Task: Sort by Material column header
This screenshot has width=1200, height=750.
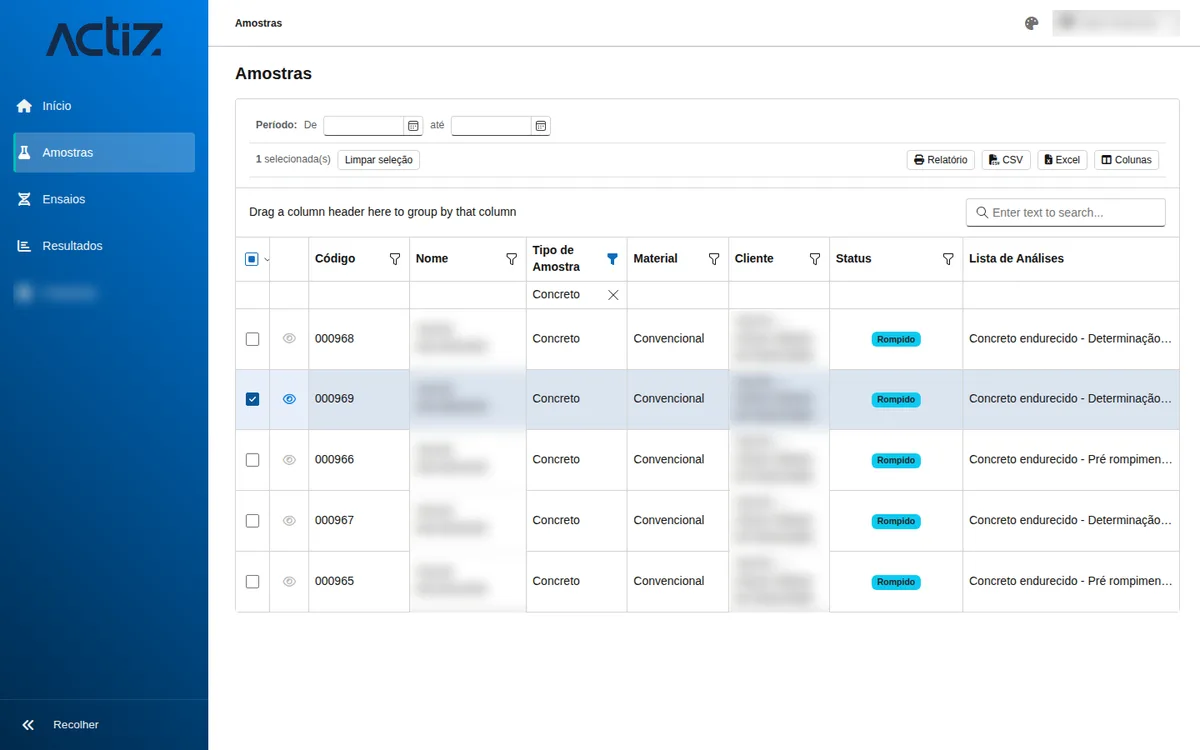Action: 656,259
